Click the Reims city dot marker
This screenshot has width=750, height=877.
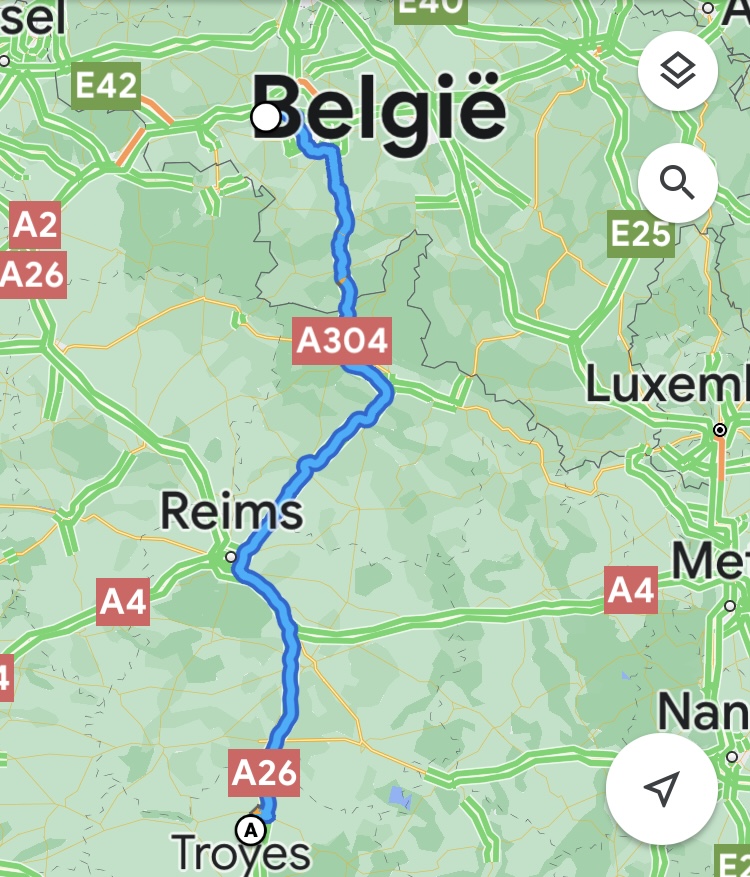[x=230, y=557]
